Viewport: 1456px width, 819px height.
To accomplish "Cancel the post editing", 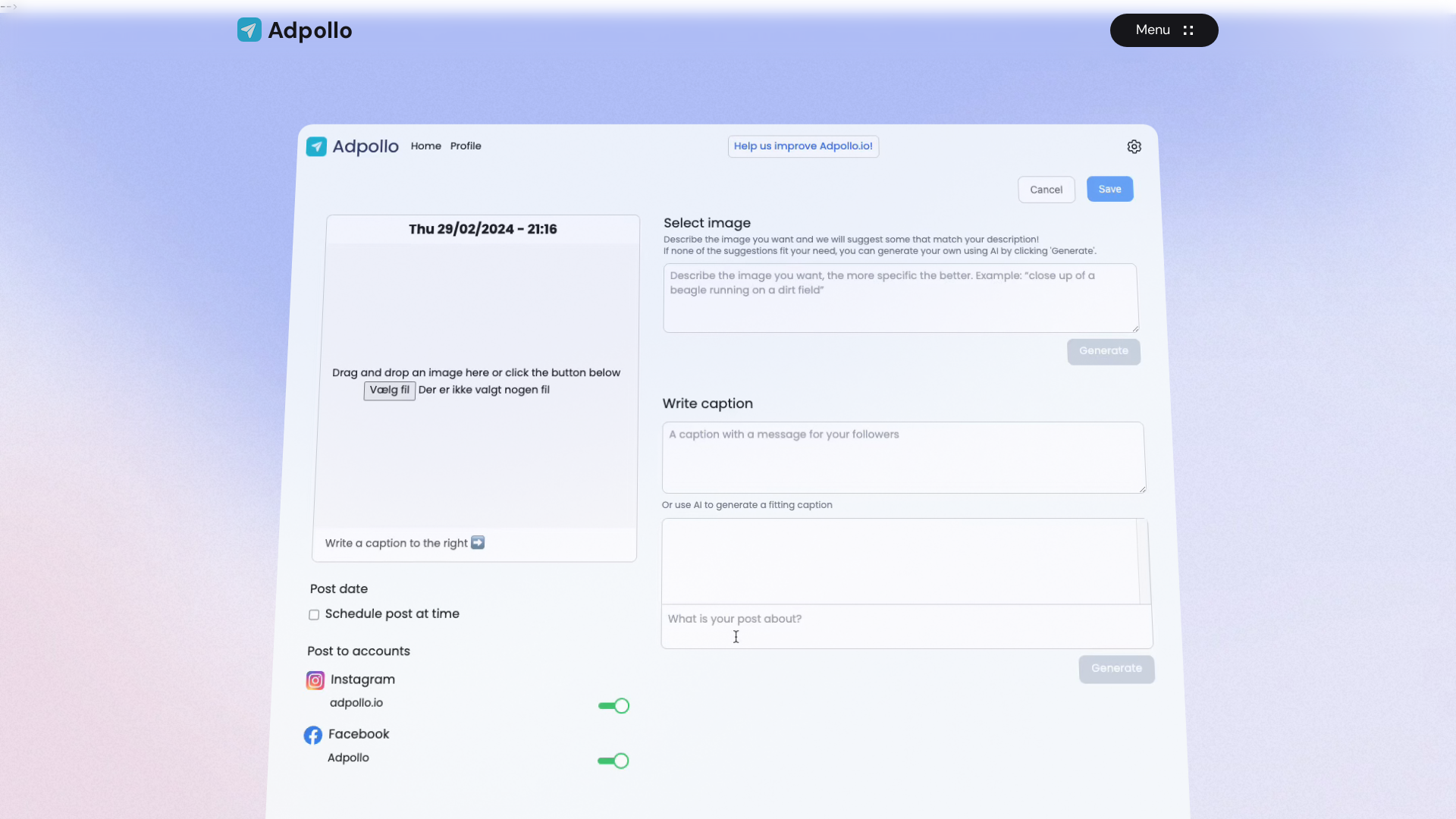I will pos(1046,190).
